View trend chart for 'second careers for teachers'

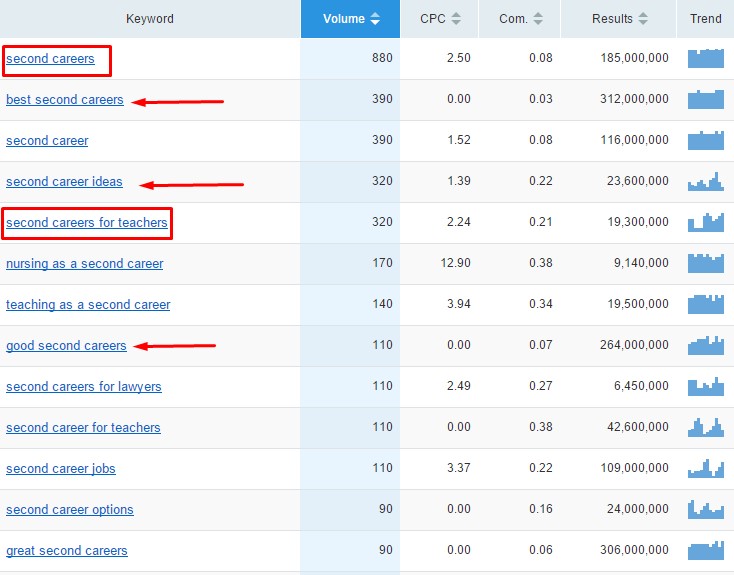click(705, 222)
